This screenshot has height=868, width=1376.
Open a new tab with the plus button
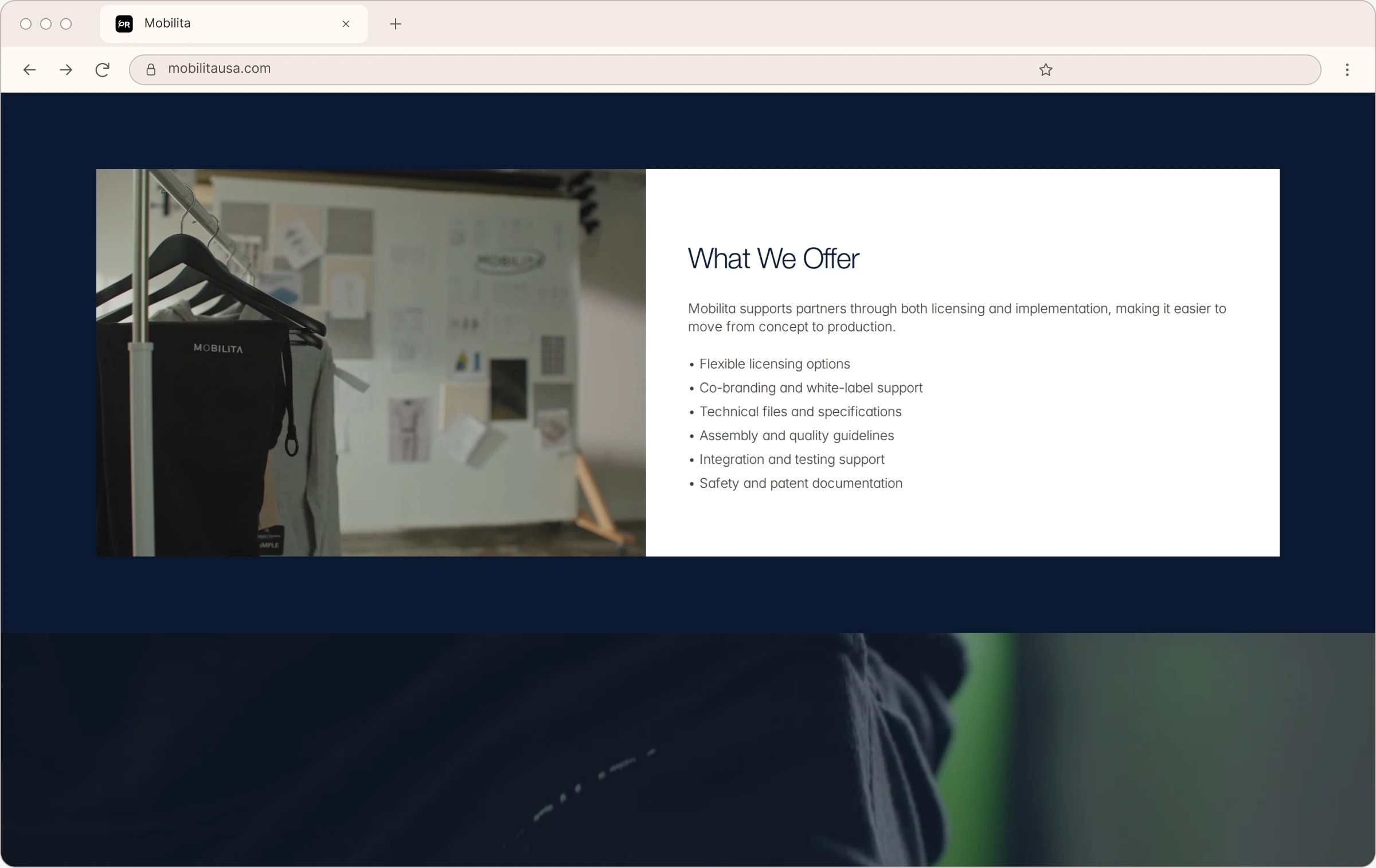point(395,24)
